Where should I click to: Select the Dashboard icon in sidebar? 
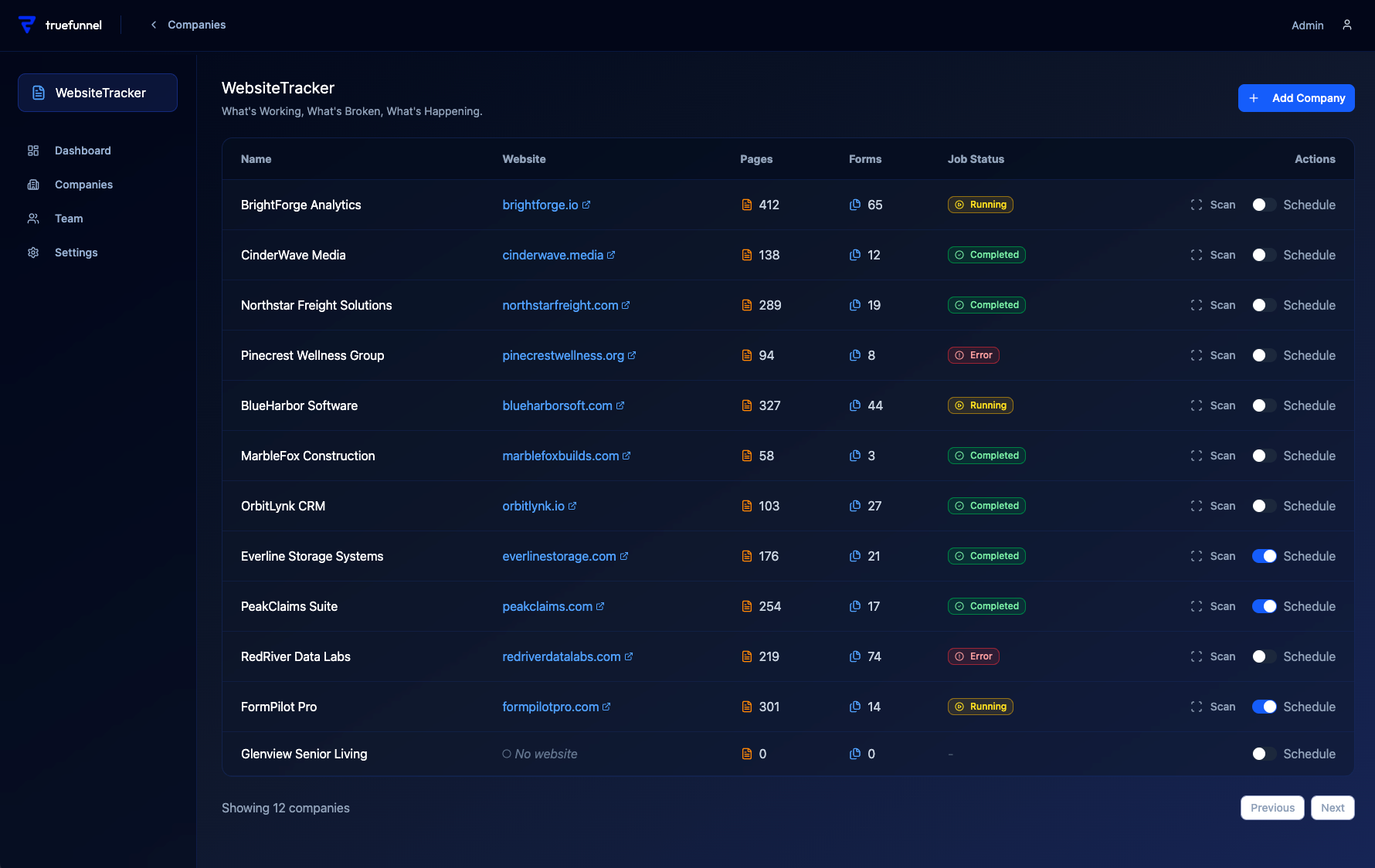(x=34, y=151)
